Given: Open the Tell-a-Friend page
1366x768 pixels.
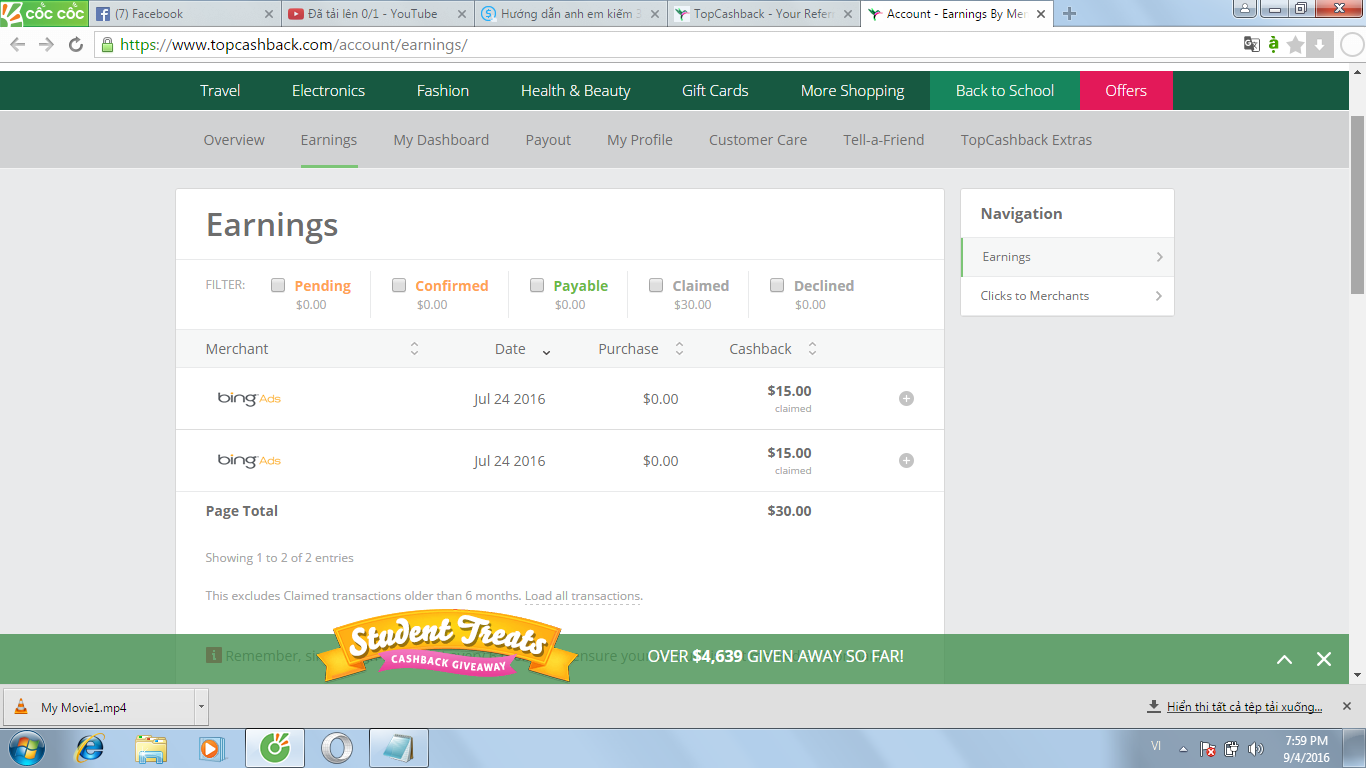Looking at the screenshot, I should [884, 140].
